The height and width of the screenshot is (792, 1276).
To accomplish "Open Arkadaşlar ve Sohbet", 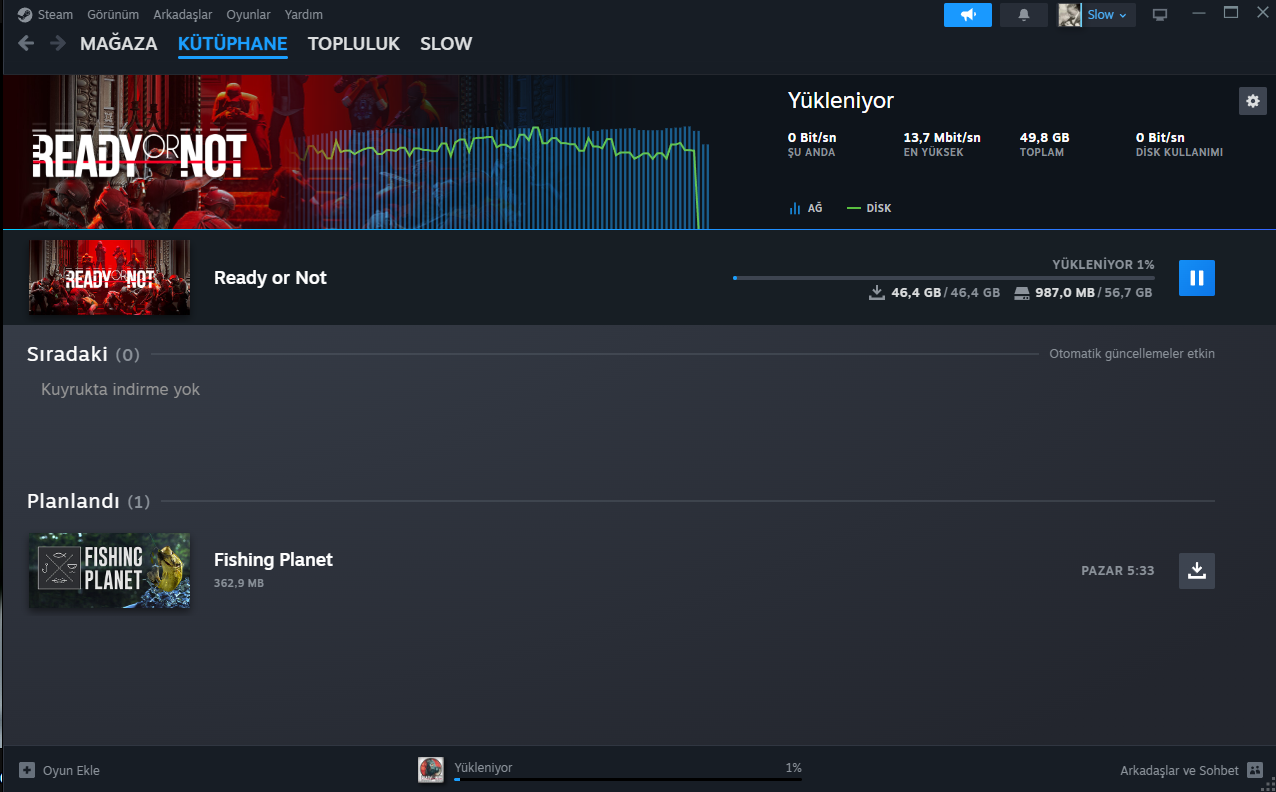I will click(x=1179, y=770).
